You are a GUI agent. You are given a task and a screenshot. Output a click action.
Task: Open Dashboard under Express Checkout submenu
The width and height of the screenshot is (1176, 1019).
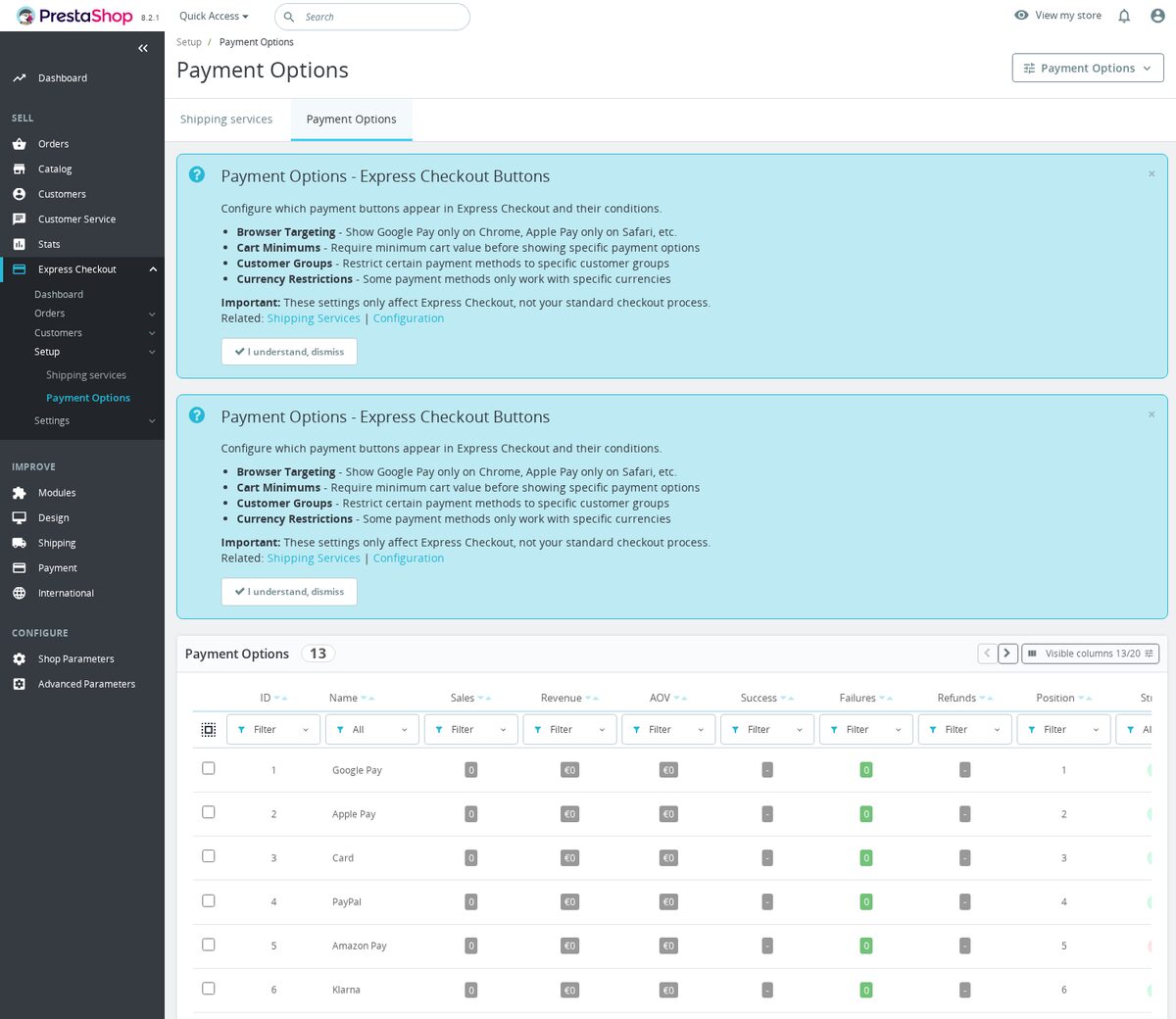[59, 295]
